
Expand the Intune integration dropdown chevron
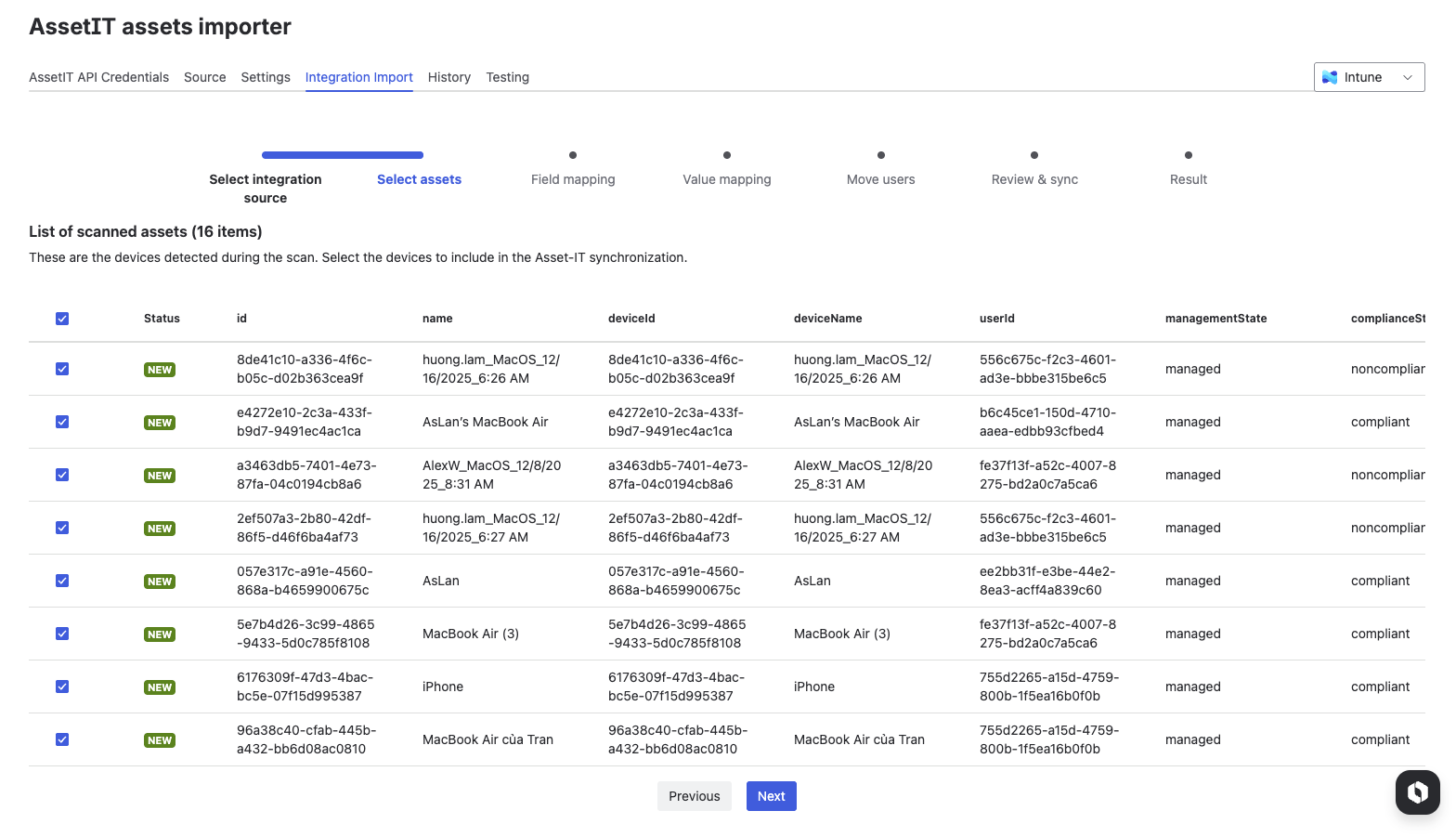[1408, 78]
